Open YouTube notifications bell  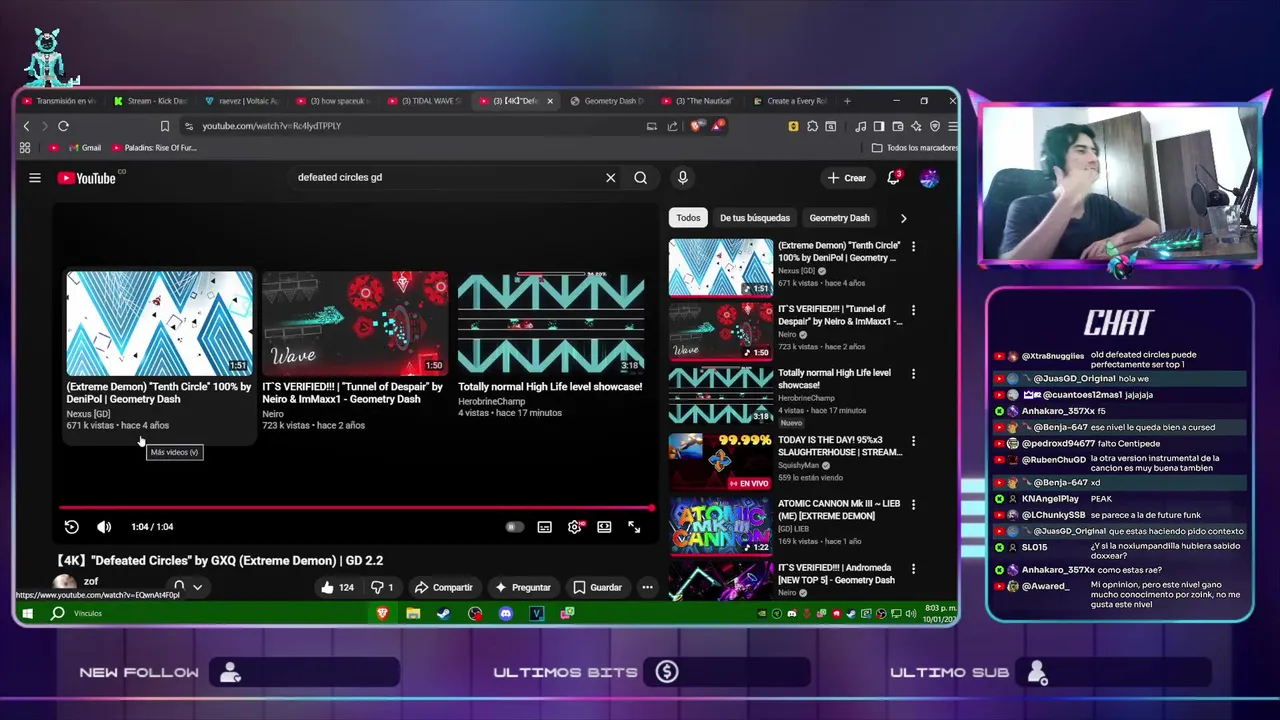tap(894, 178)
